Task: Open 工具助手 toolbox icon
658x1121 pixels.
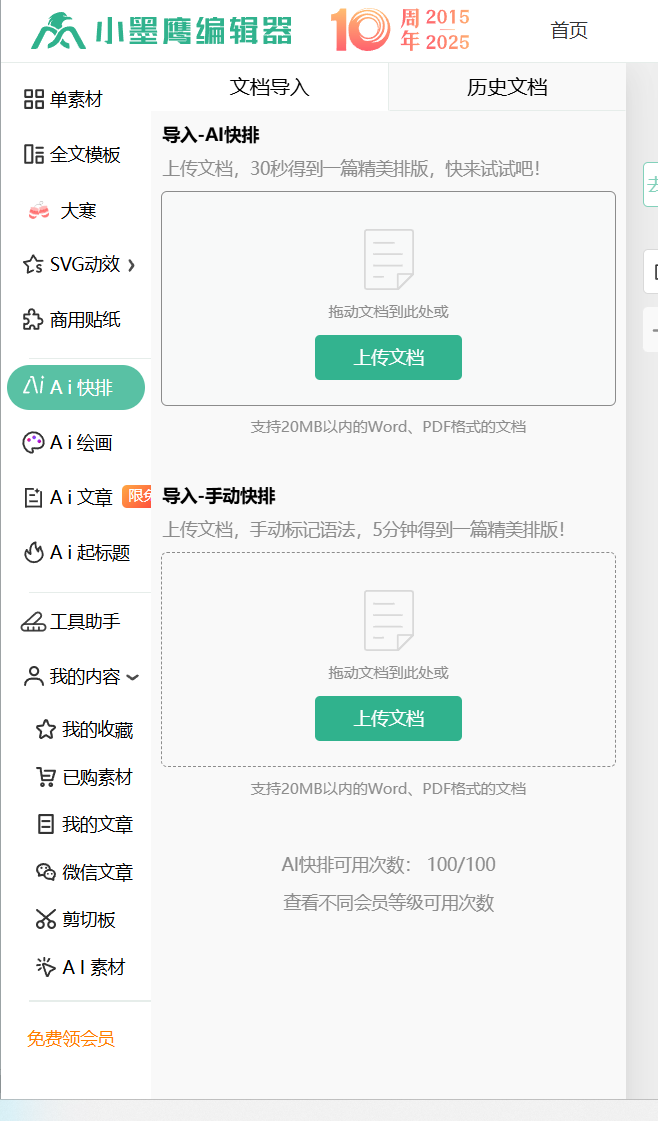Action: (x=34, y=622)
